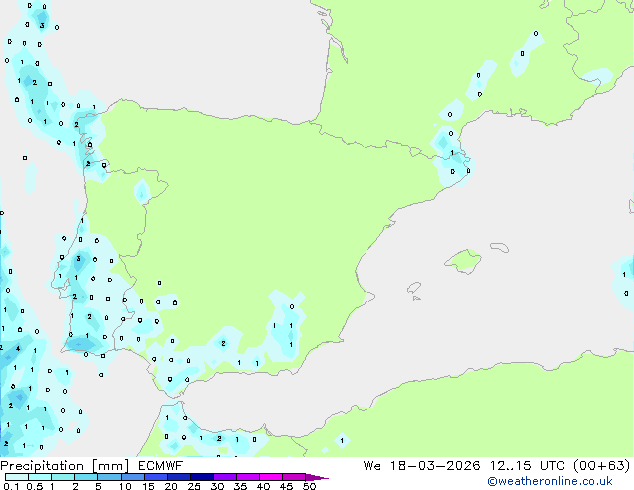
Task: Click the 'Precipitation [mm]' label
Action: pyautogui.click(x=64, y=466)
